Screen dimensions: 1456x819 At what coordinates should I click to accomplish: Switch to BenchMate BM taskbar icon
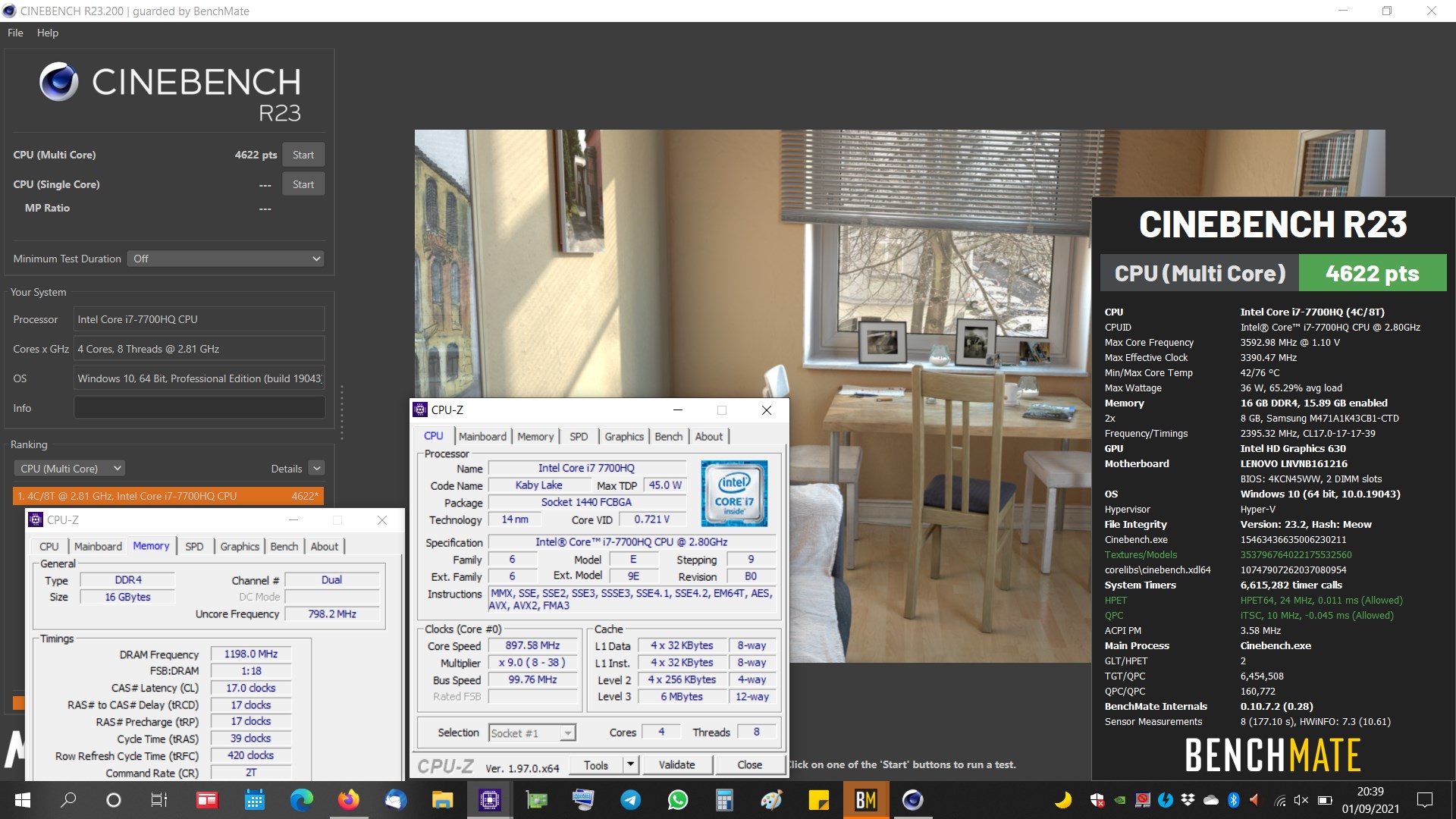(x=866, y=800)
